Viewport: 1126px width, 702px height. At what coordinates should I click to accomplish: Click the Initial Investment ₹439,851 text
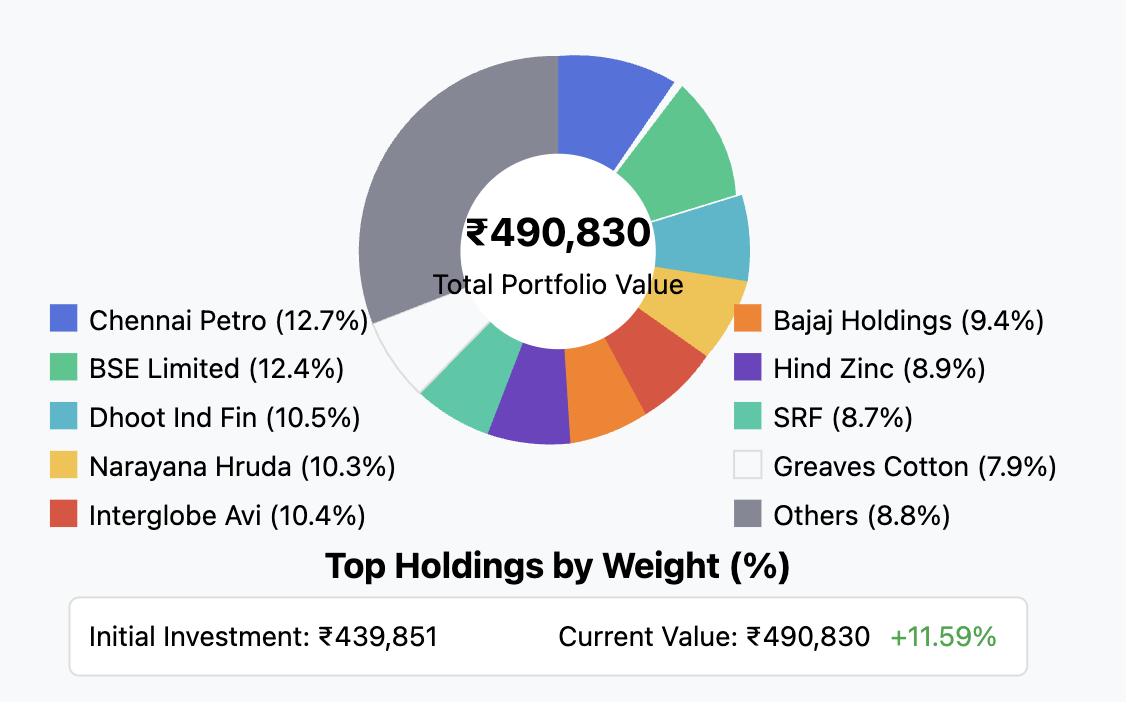263,637
